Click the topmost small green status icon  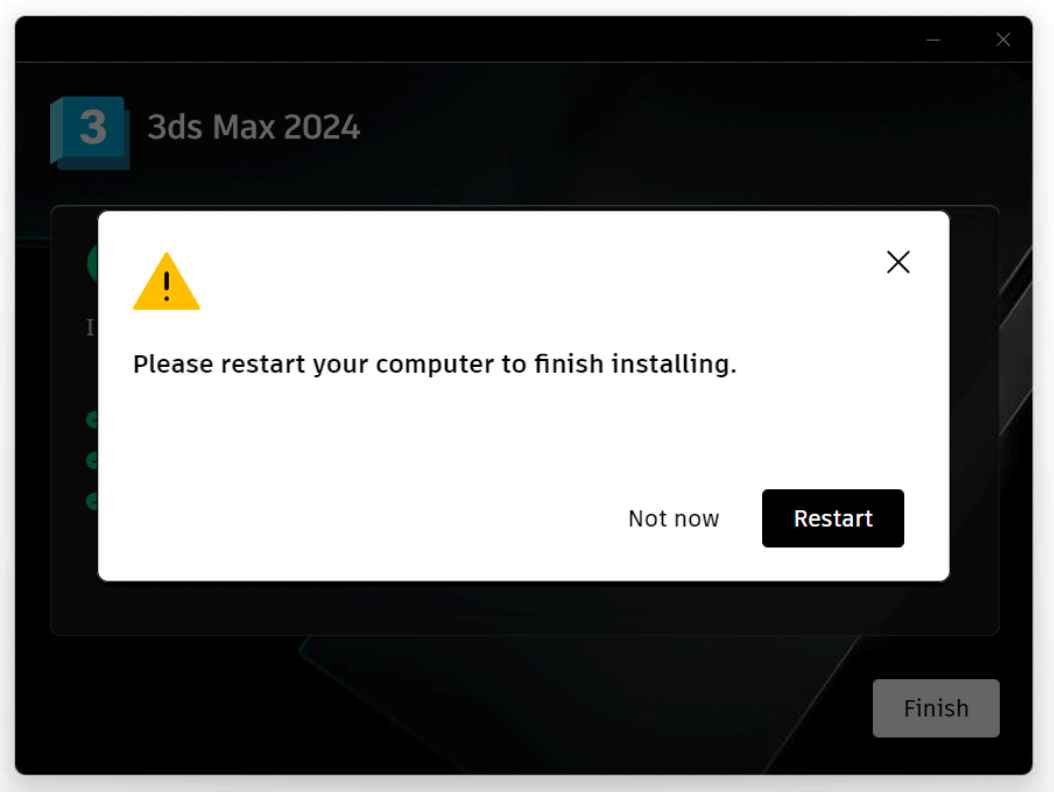point(92,420)
